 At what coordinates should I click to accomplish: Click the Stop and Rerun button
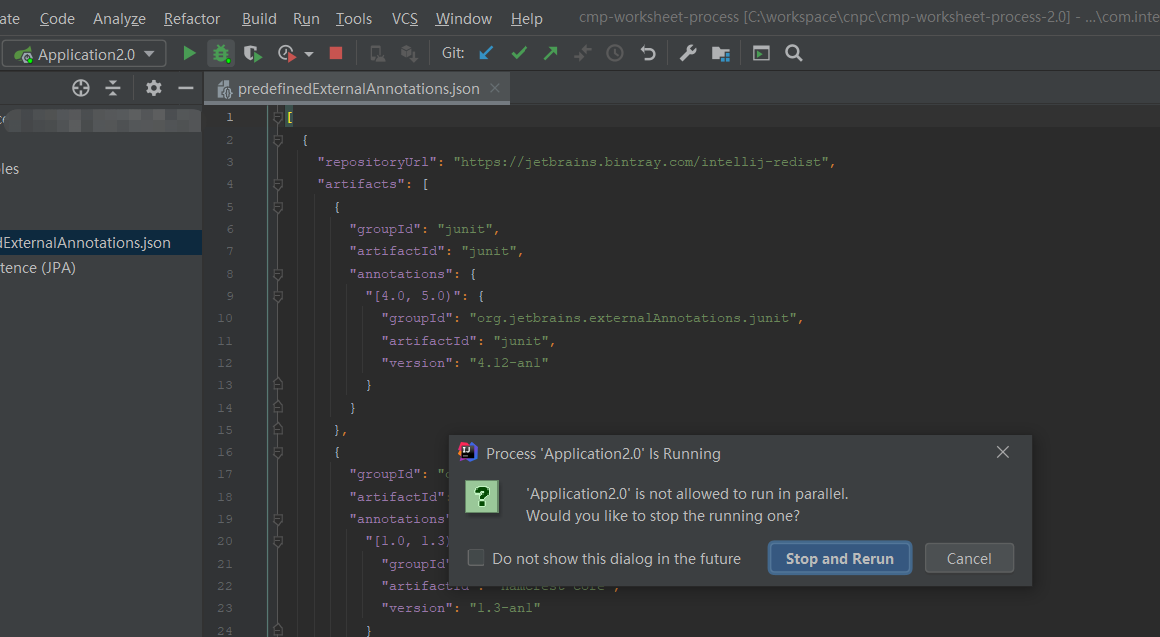coord(840,559)
